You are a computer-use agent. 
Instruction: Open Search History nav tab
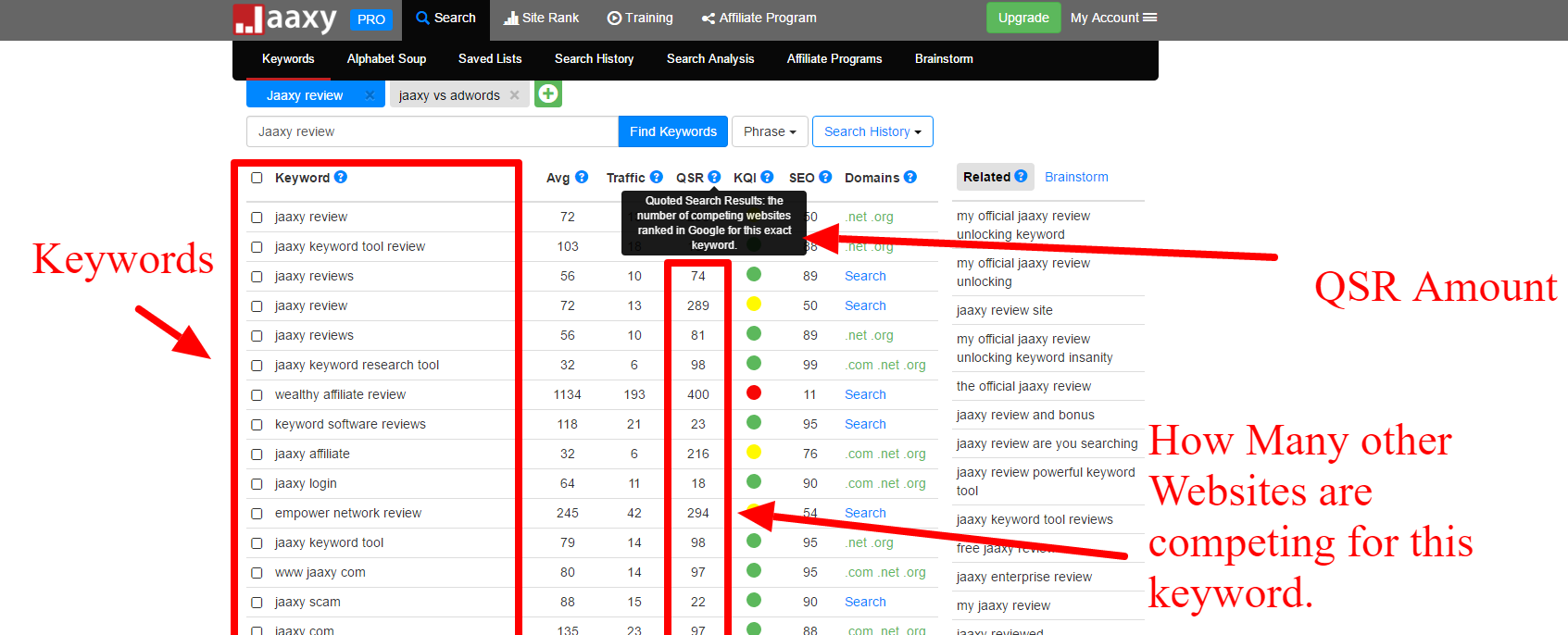[x=594, y=58]
